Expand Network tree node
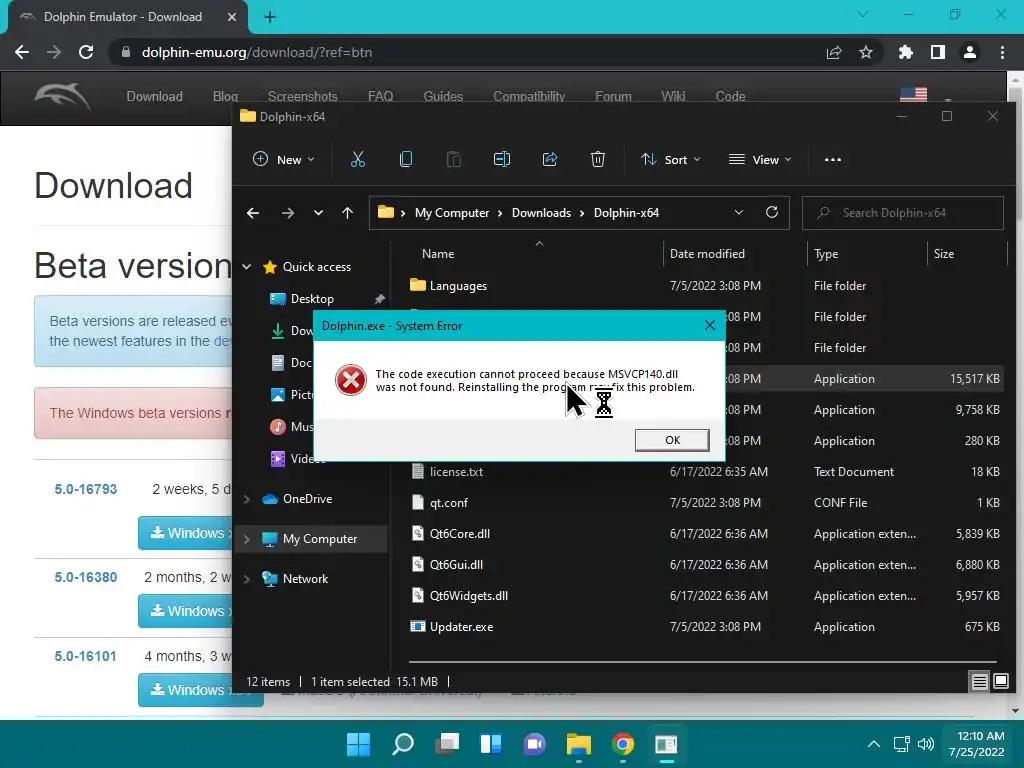The image size is (1024, 768). pos(247,579)
